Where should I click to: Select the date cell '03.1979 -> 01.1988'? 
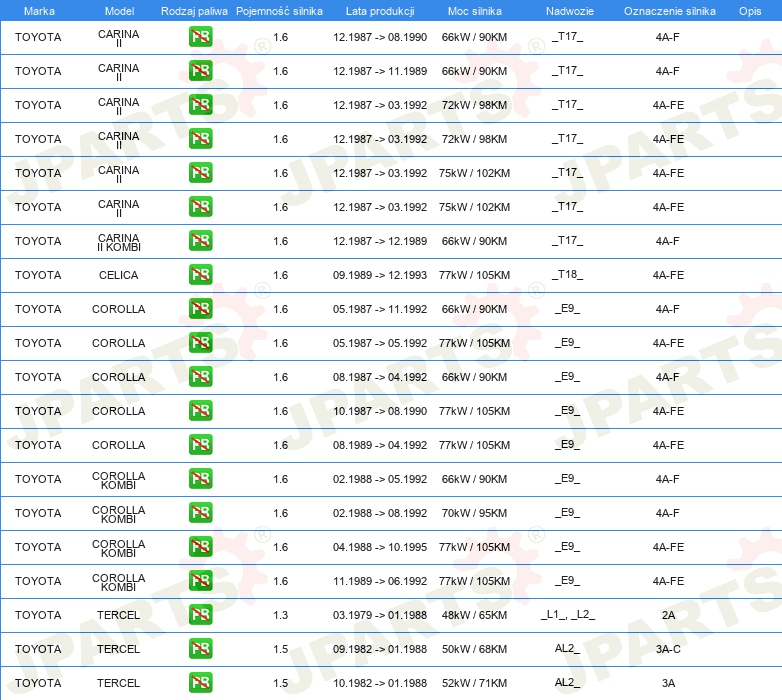coord(380,615)
